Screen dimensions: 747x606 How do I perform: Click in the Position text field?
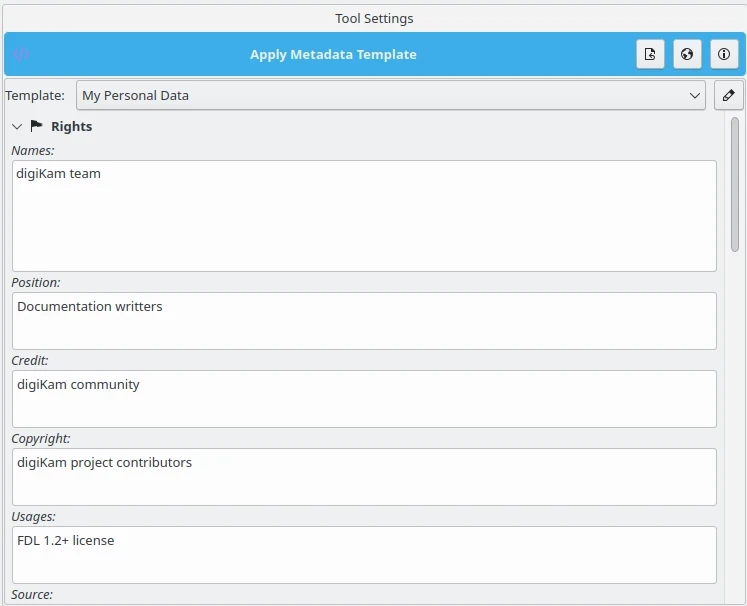tap(364, 321)
